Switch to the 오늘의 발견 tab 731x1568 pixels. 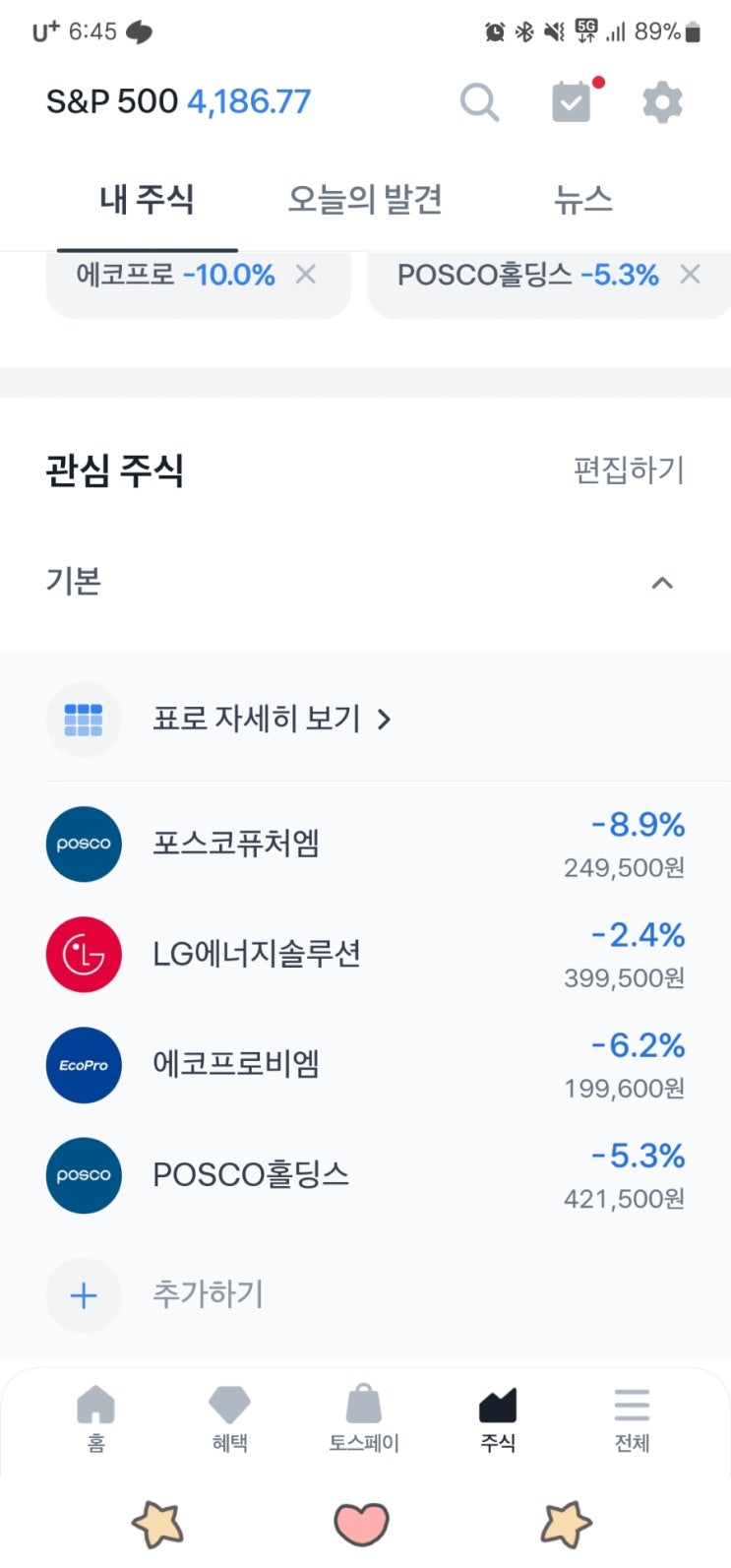click(x=365, y=200)
